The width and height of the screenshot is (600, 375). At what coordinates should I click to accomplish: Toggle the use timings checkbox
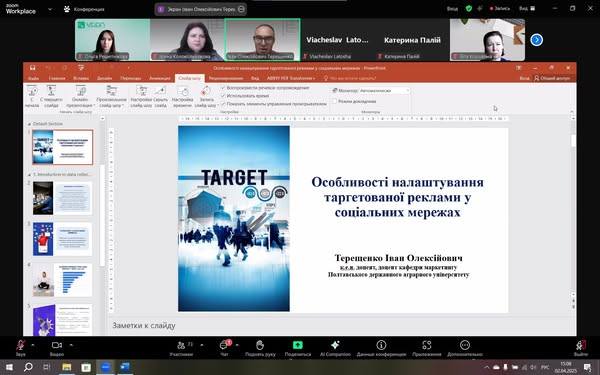tap(223, 96)
